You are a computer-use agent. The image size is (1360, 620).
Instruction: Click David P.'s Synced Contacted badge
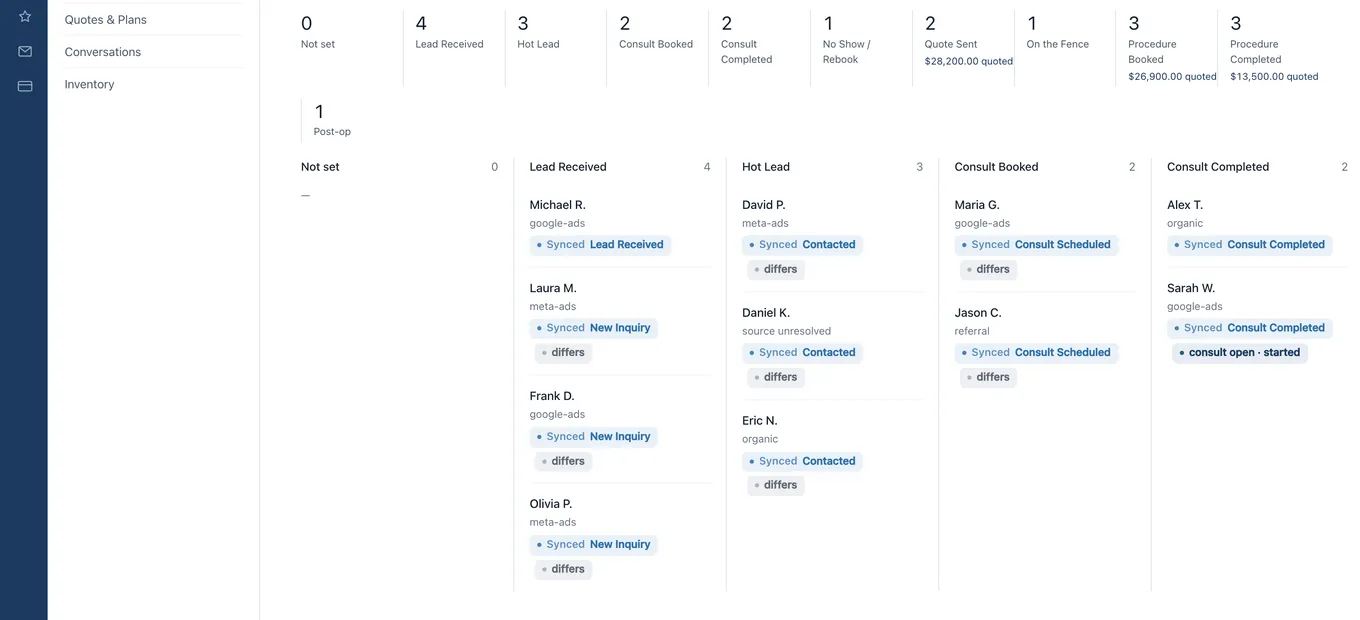point(803,244)
